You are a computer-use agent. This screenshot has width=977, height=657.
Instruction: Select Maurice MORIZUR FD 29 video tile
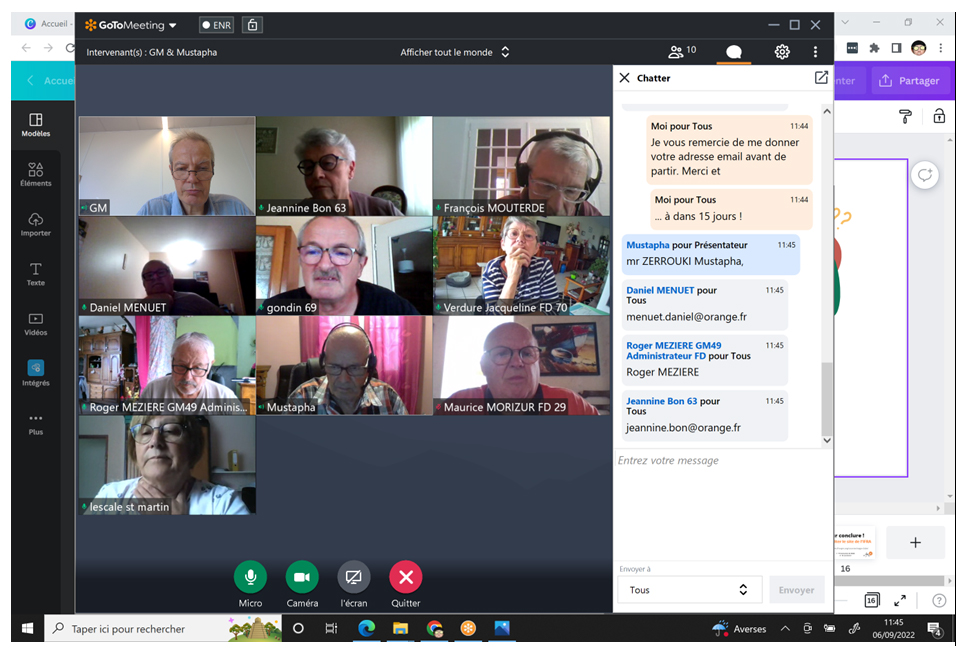pyautogui.click(x=522, y=365)
